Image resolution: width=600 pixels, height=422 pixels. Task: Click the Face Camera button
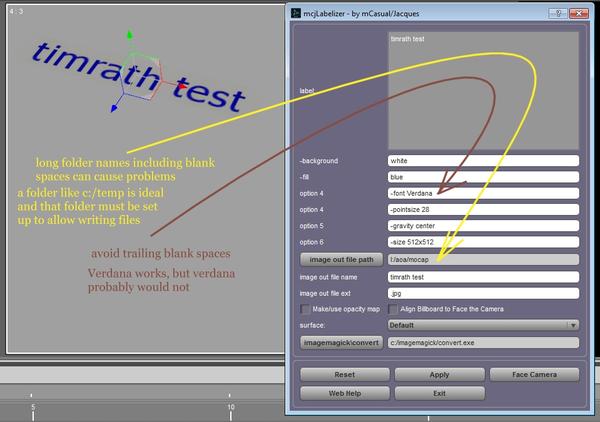535,375
